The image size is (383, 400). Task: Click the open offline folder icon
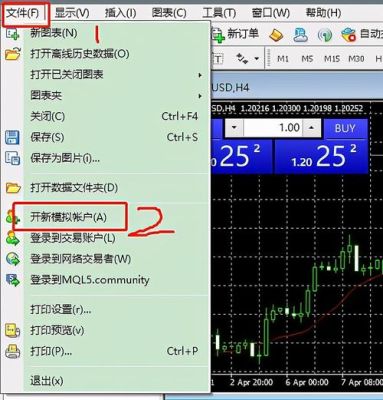point(13,54)
